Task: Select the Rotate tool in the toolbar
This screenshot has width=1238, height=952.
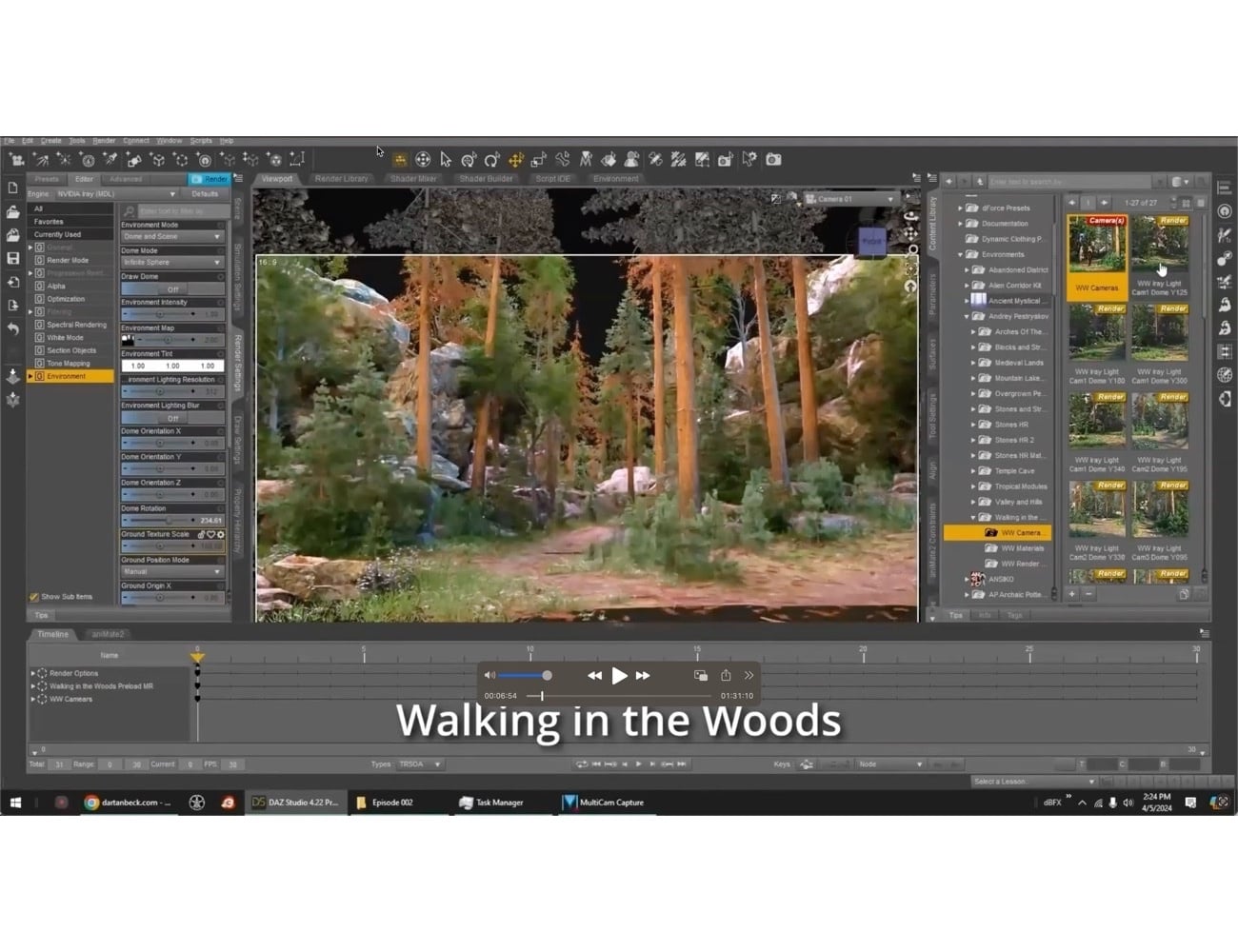Action: pos(491,159)
